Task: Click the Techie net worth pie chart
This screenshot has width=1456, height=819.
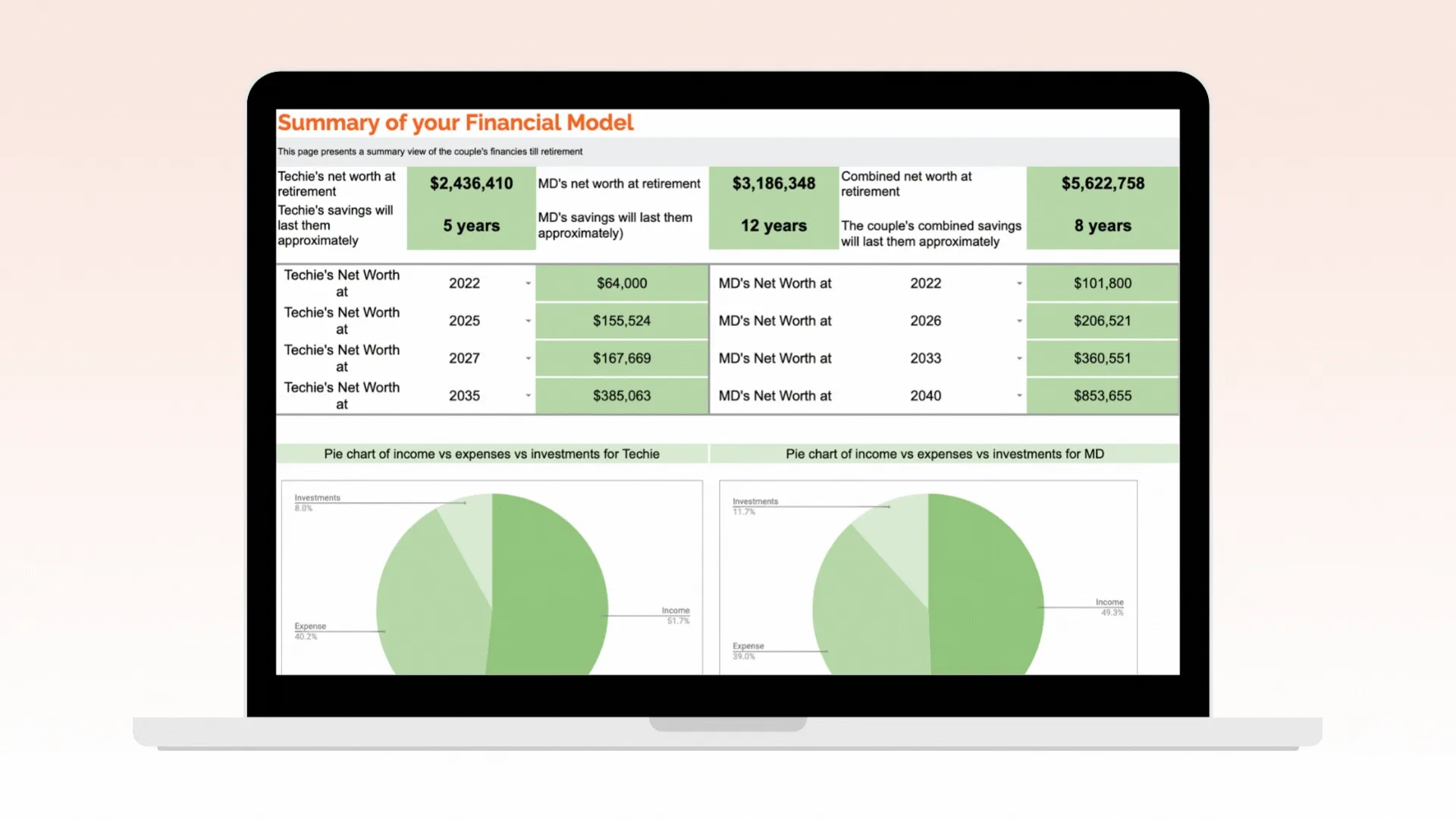Action: 491,580
